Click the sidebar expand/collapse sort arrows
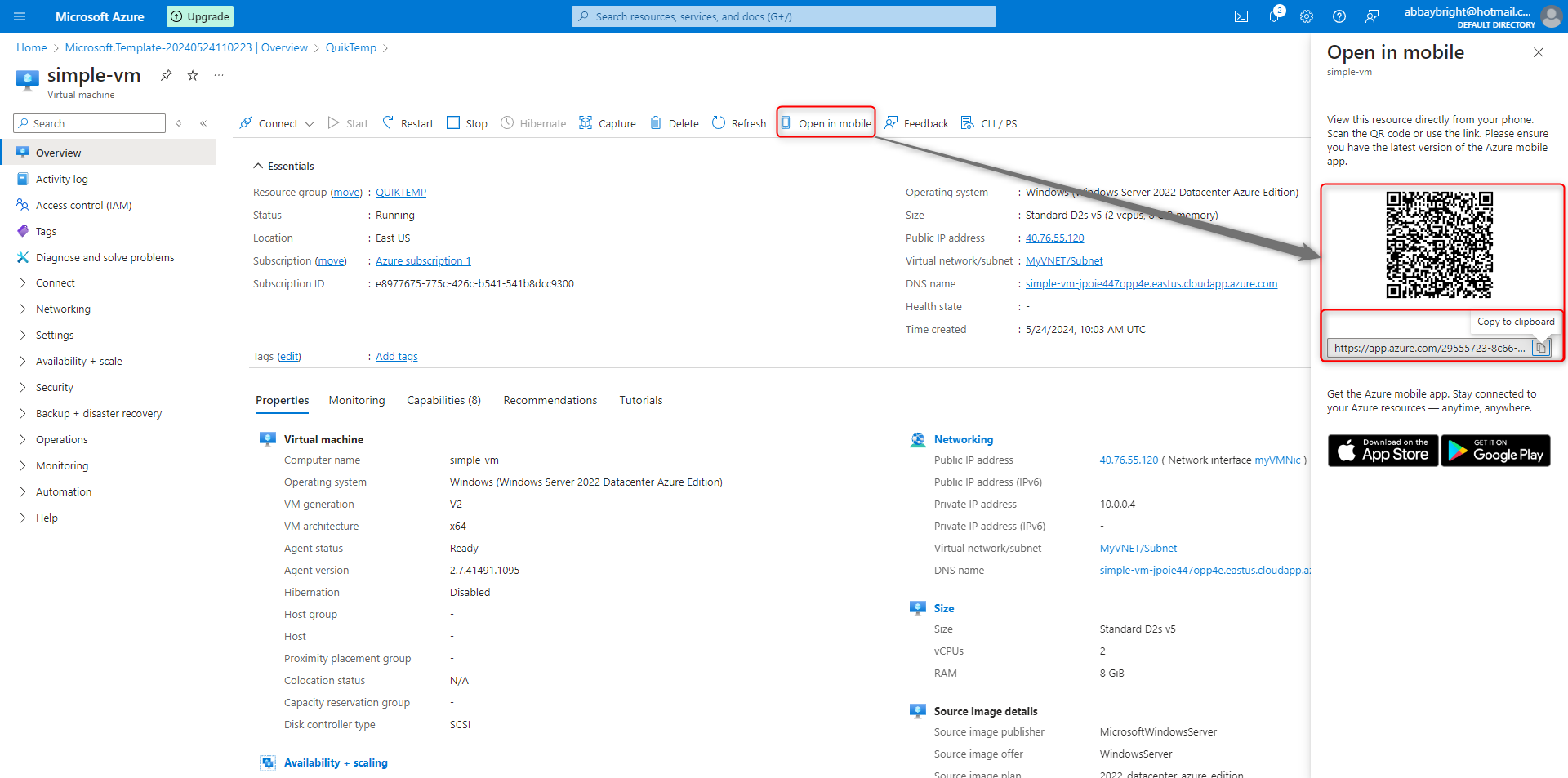This screenshot has height=778, width=1568. click(x=179, y=123)
